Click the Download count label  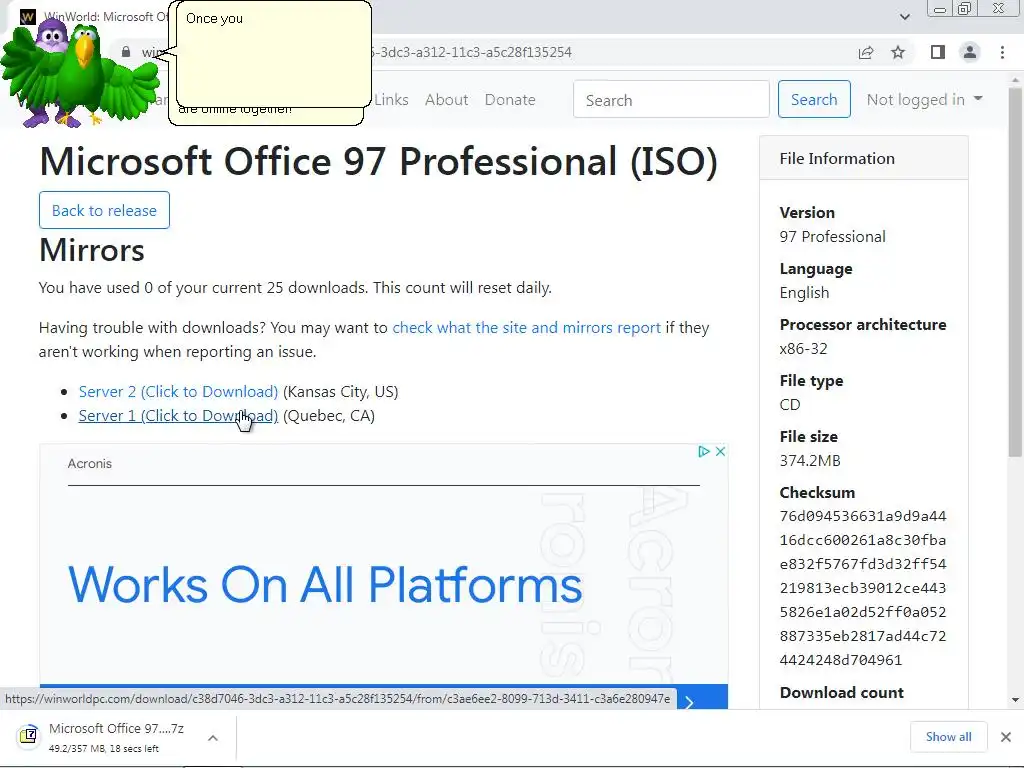click(x=841, y=692)
